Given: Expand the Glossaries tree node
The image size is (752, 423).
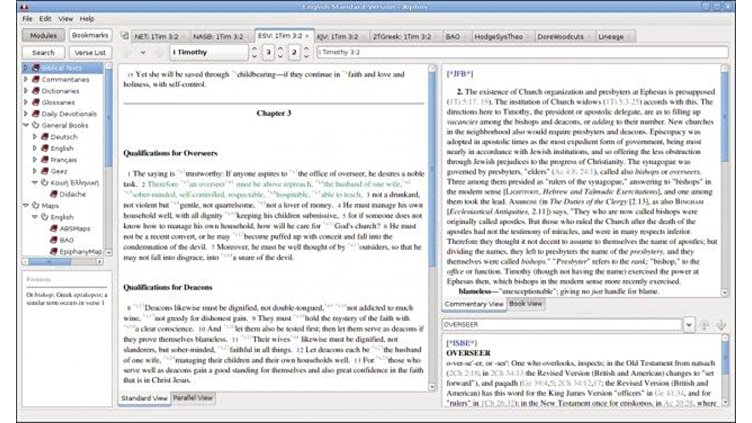Looking at the screenshot, I should [x=26, y=102].
